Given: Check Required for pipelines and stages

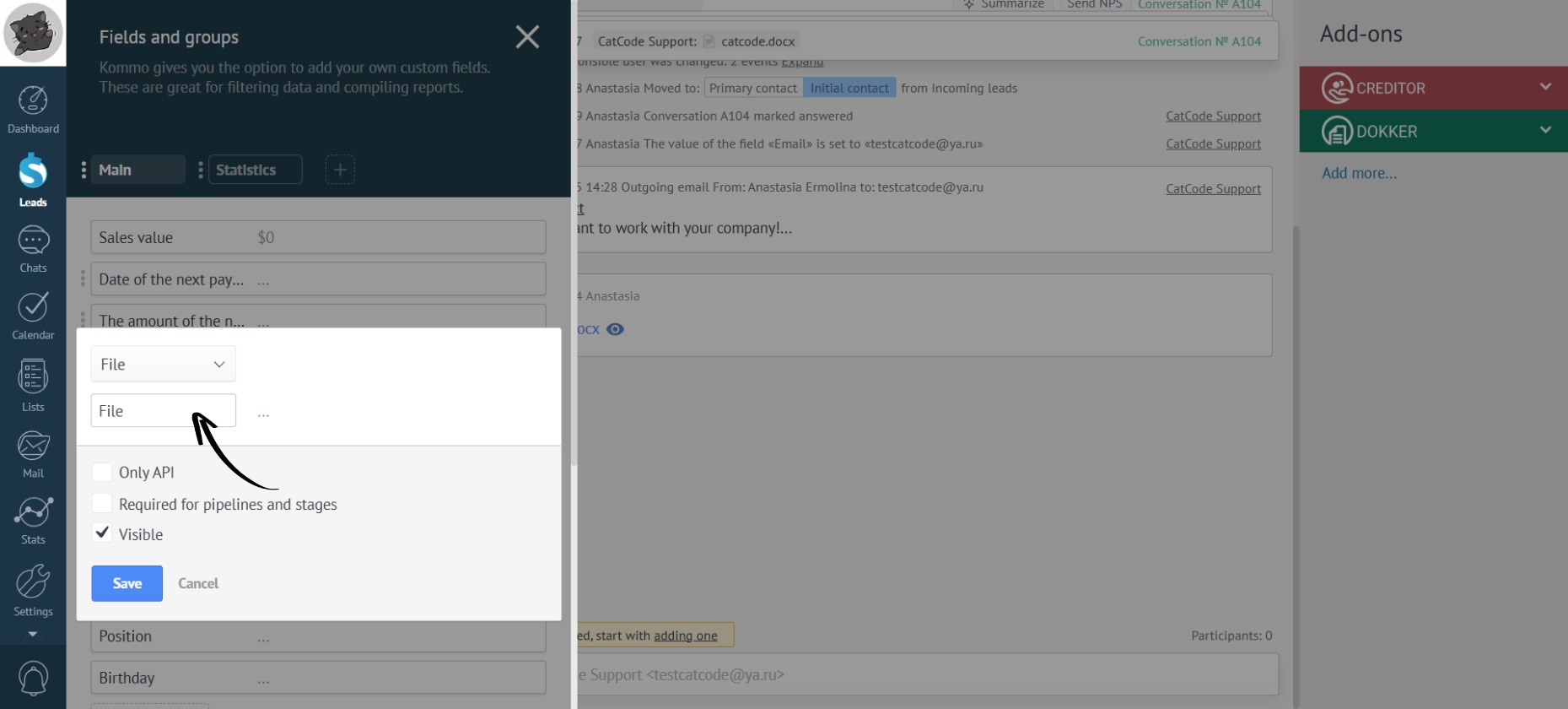Looking at the screenshot, I should point(102,504).
